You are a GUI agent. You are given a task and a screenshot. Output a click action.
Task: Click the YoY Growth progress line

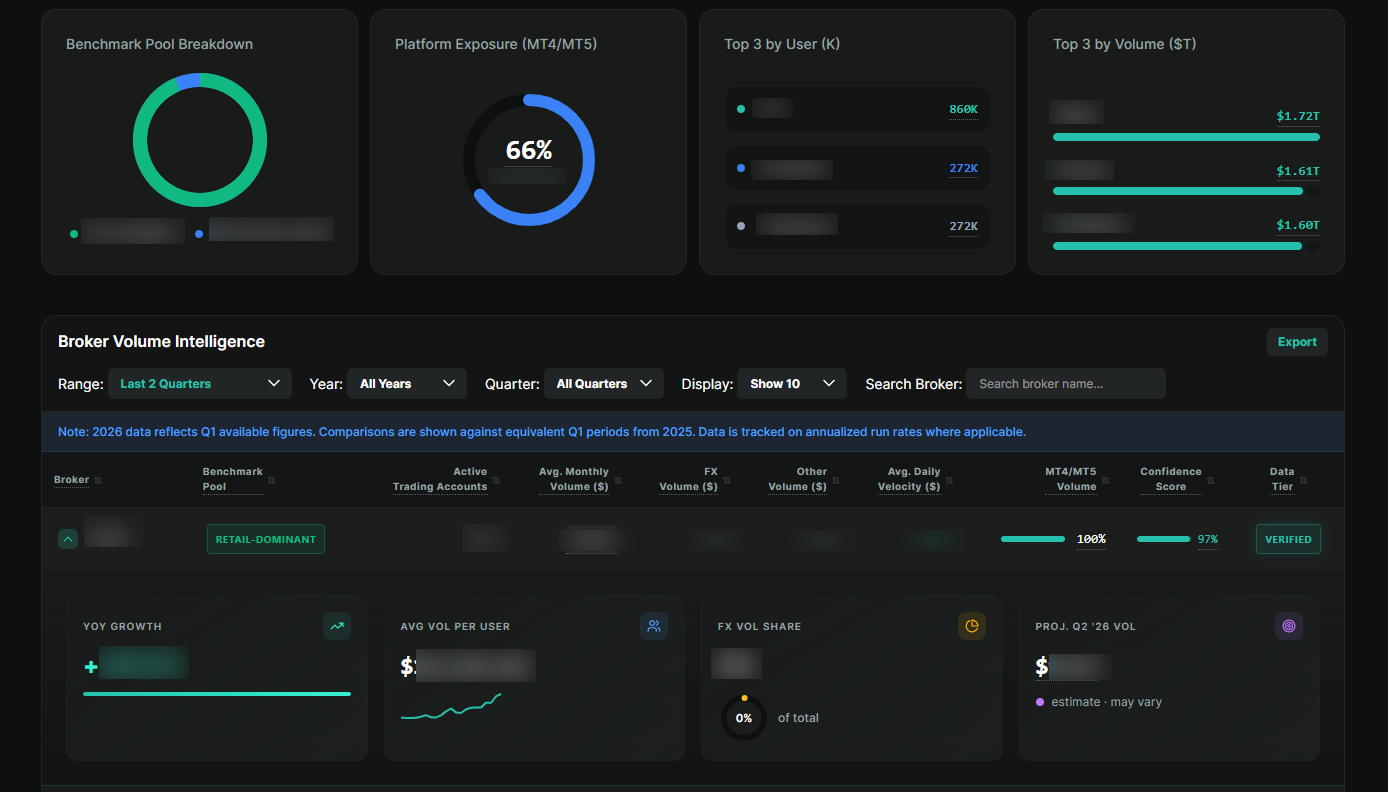(217, 693)
